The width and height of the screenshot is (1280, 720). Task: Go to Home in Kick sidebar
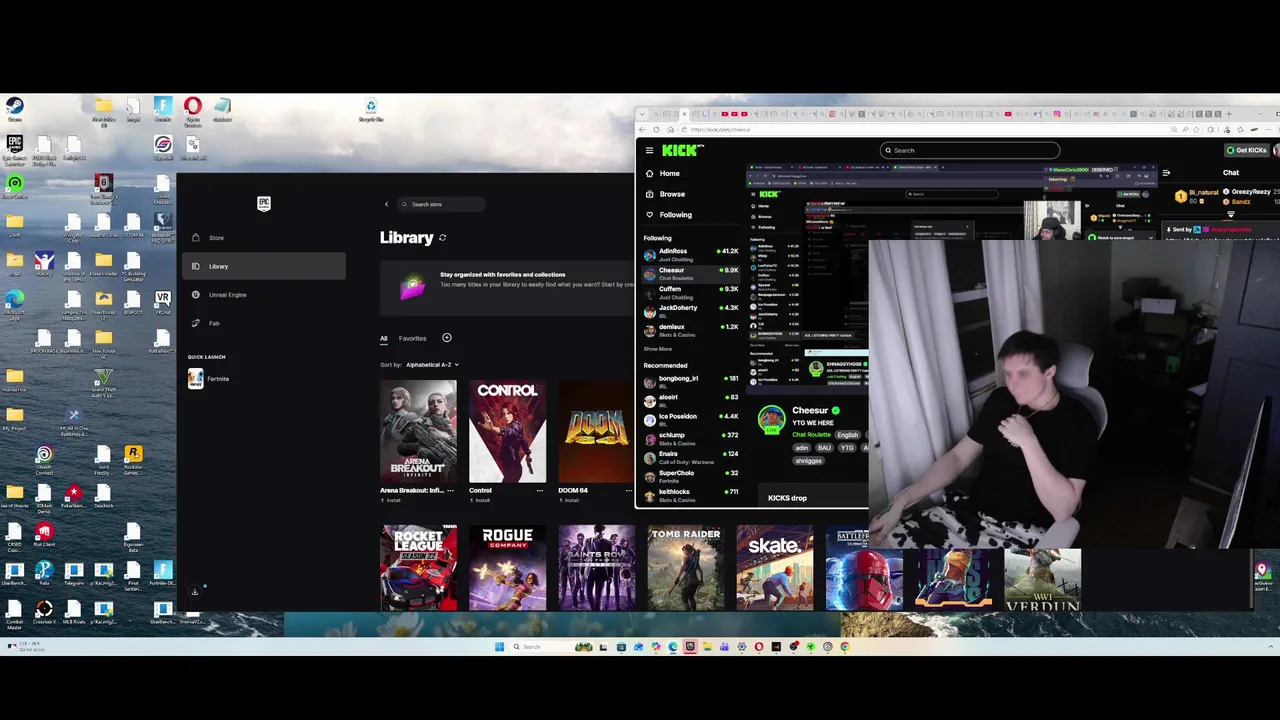point(662,173)
